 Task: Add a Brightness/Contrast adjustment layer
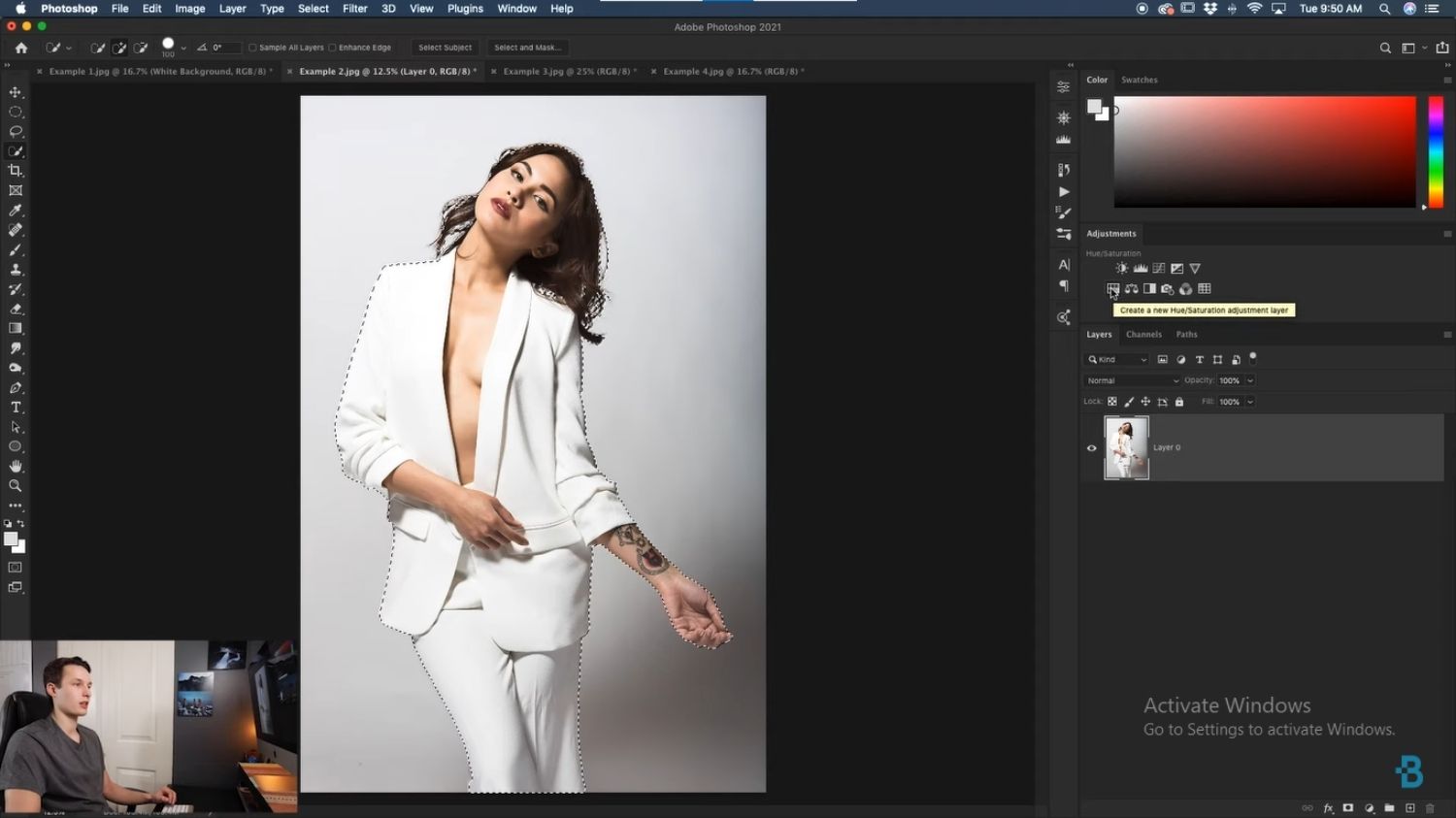pos(1121,268)
